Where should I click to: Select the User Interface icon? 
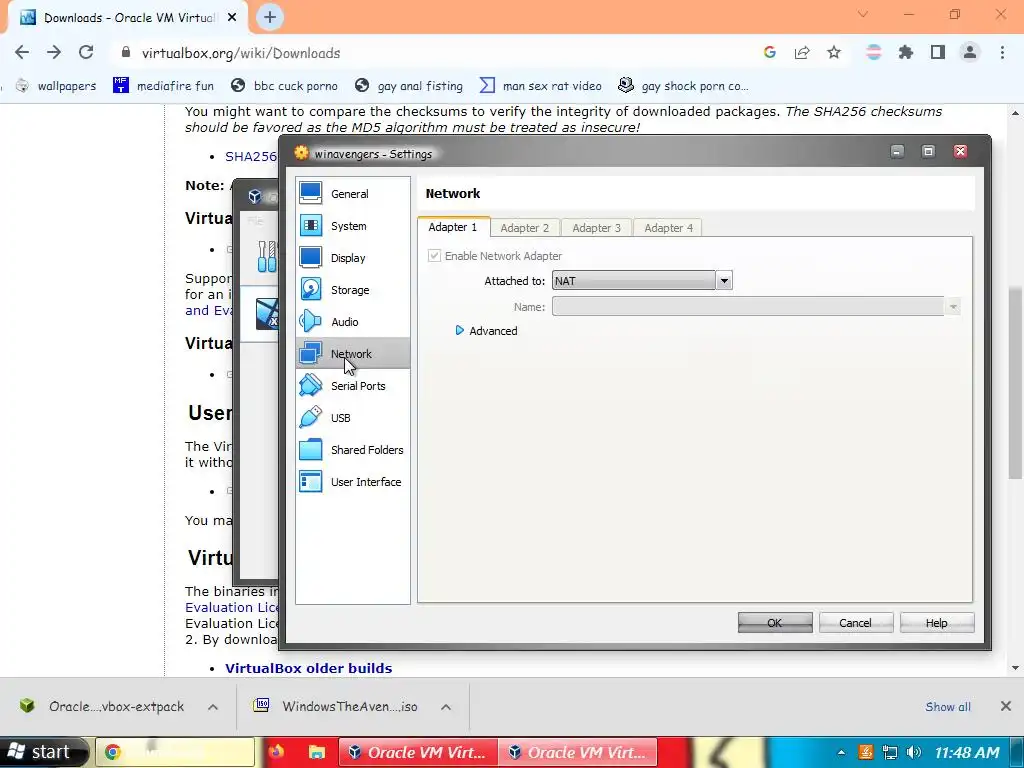pyautogui.click(x=310, y=481)
